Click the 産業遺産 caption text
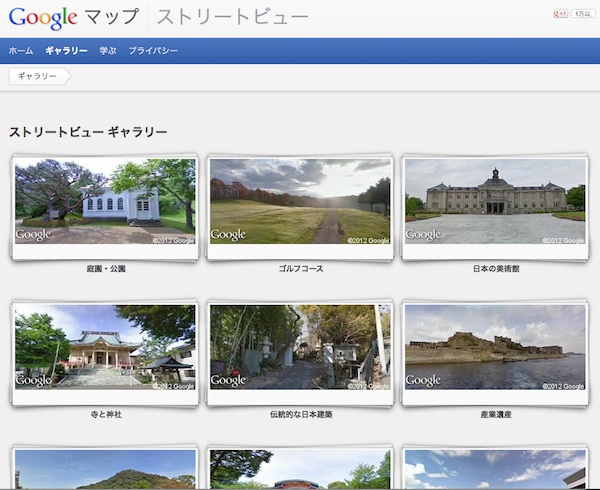This screenshot has width=600, height=490. (x=495, y=413)
